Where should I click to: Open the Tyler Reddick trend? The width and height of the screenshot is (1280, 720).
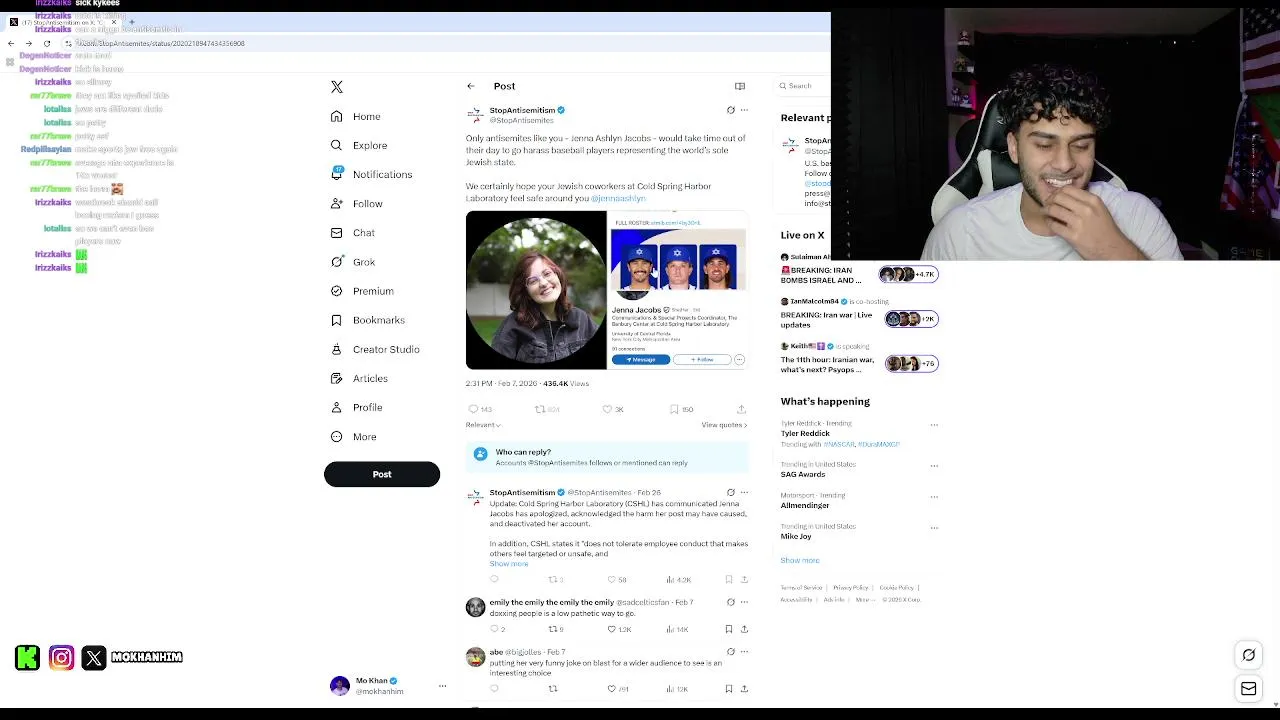coord(805,434)
